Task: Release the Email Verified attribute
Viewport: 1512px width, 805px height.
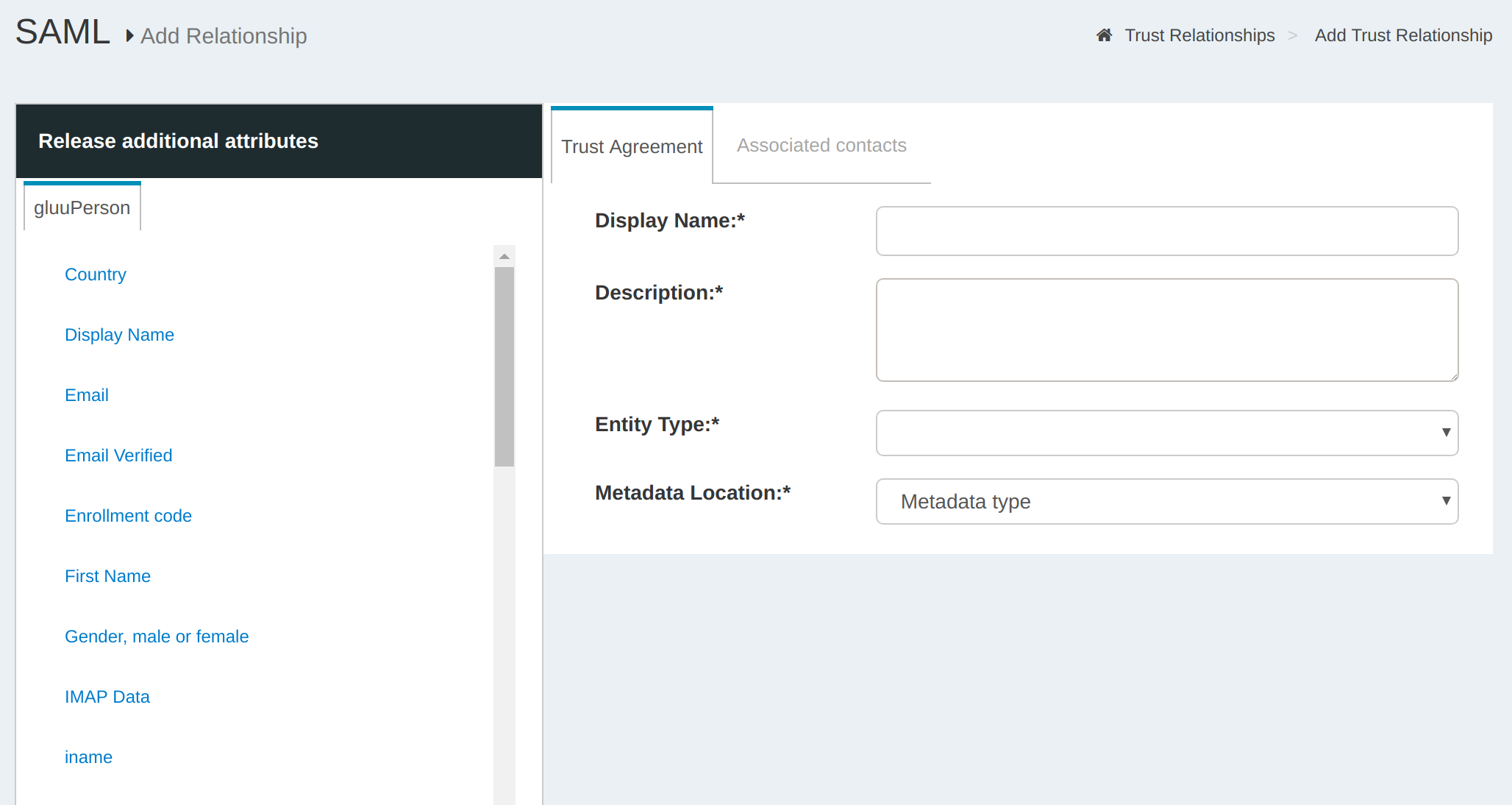Action: tap(118, 455)
